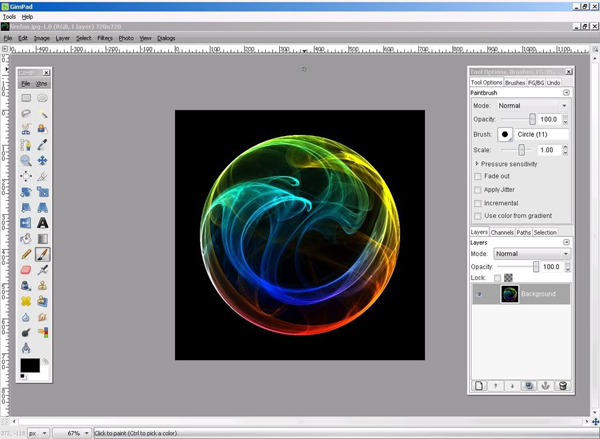Screen dimensions: 600x439
Task: Open the Filters menu
Action: coord(105,38)
